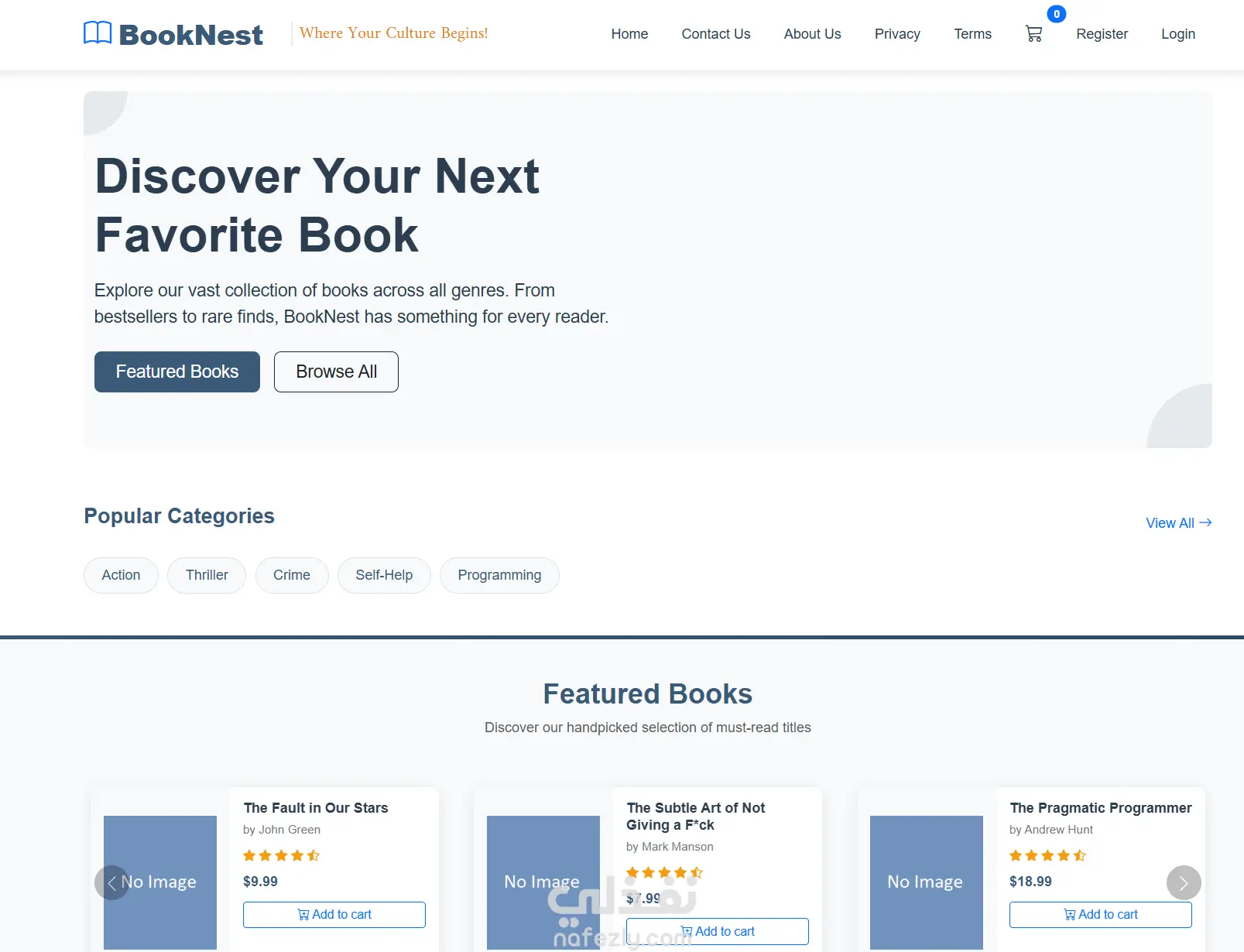
Task: Add The Subtle Art book to cart
Action: coord(717,931)
